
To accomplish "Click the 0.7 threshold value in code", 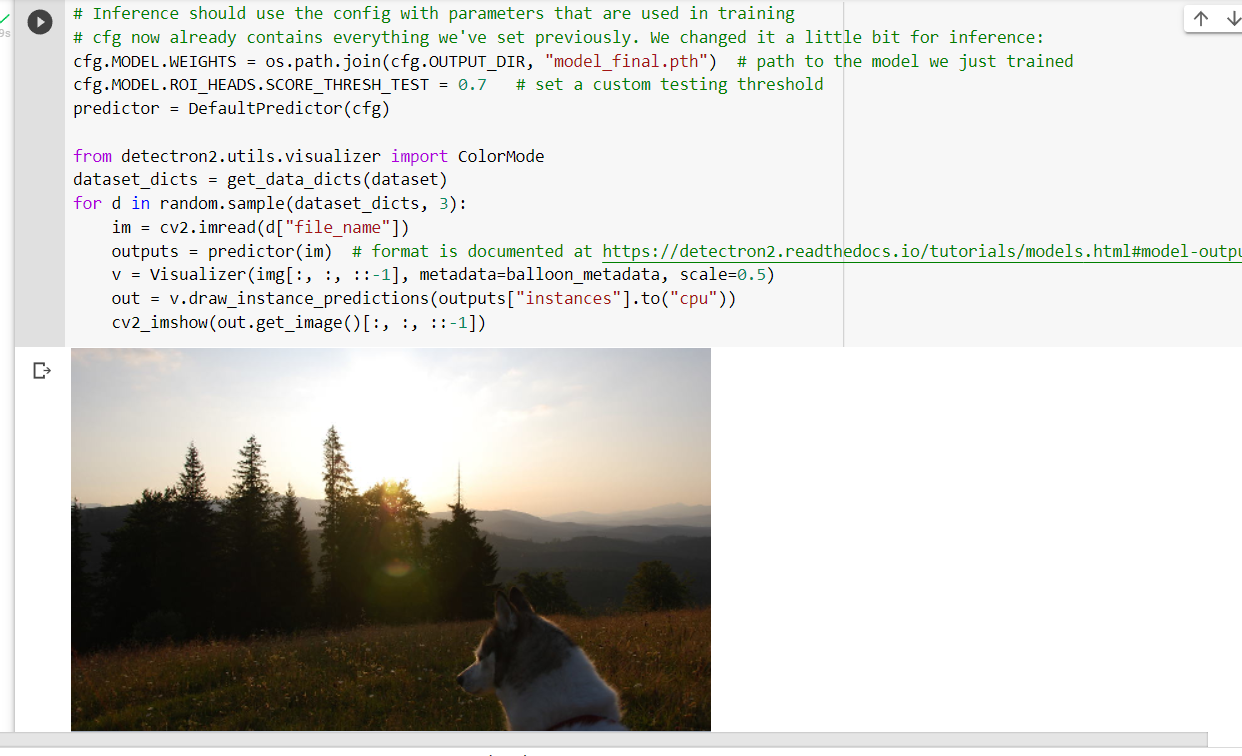I will point(472,85).
